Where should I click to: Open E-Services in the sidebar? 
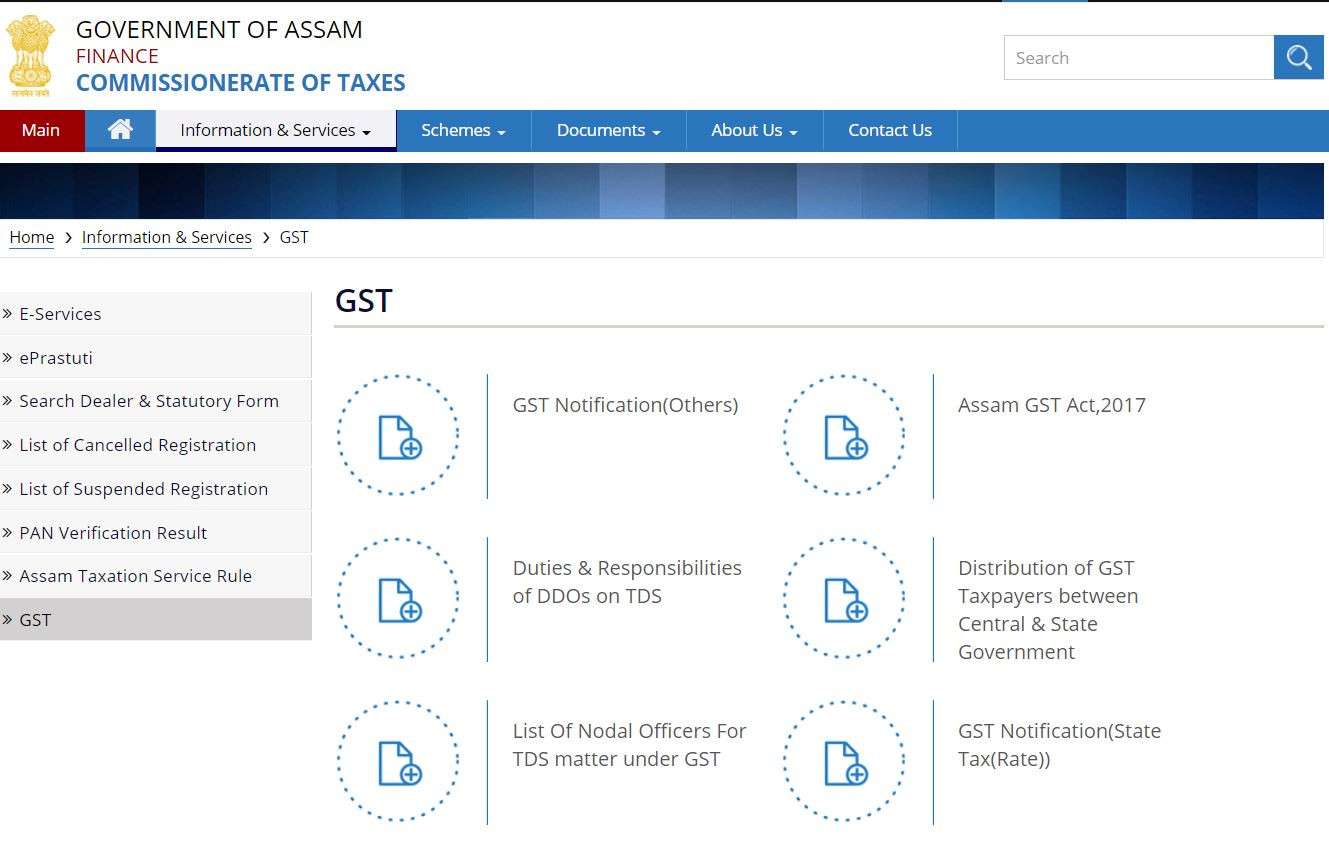pos(60,314)
